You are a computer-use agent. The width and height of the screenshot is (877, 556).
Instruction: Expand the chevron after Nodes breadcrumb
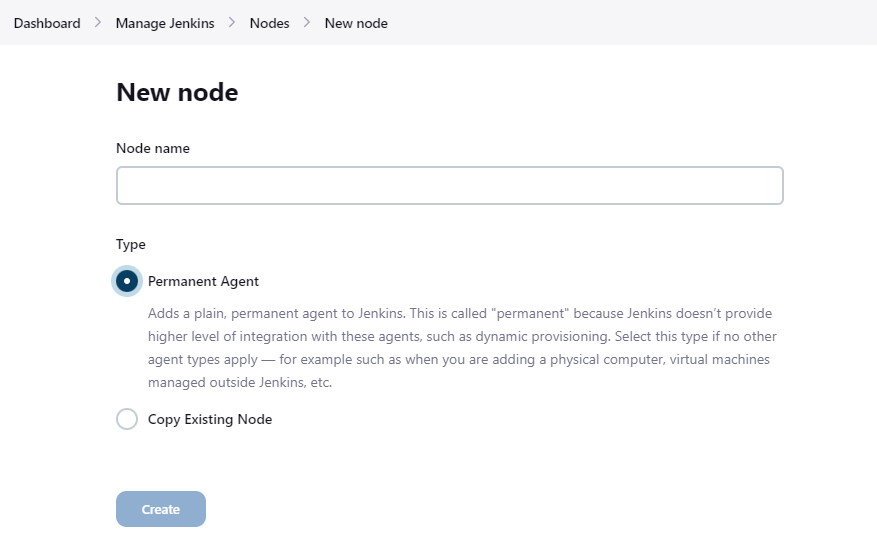[x=307, y=23]
